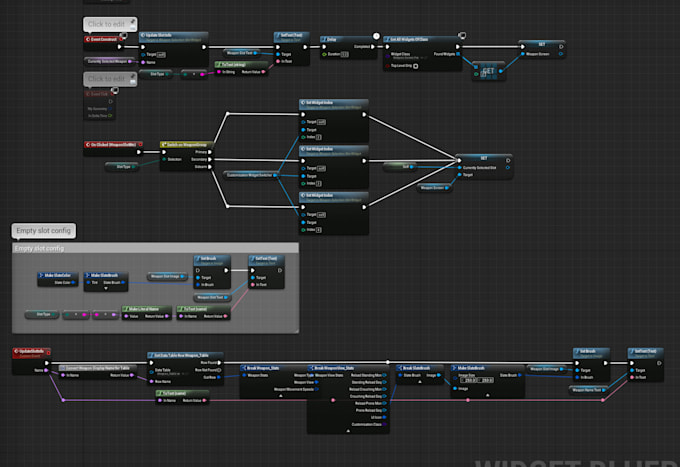Select the Break SlateBrush node header

[419, 368]
